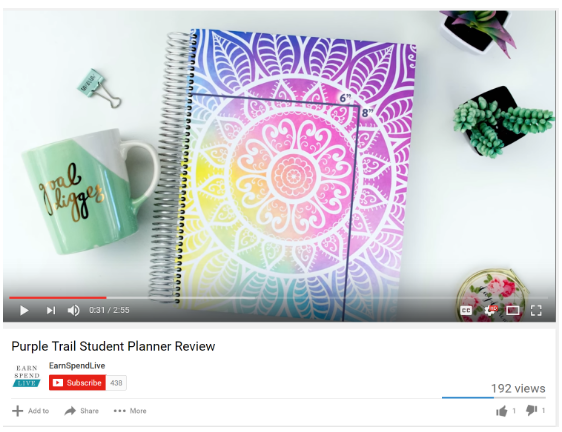Click the Share arrow icon
Image resolution: width=562 pixels, height=432 pixels.
(x=70, y=411)
